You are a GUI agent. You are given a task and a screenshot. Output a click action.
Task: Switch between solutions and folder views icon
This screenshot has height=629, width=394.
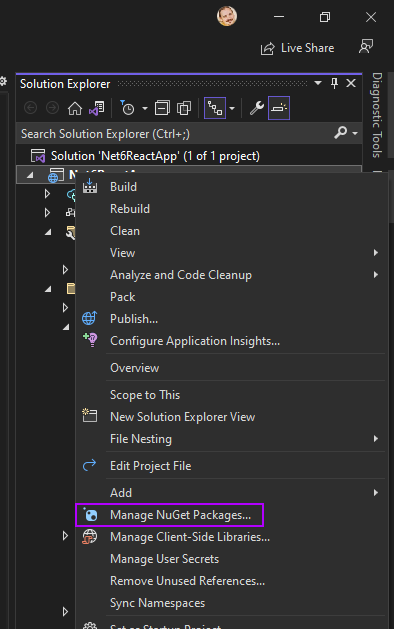pyautogui.click(x=97, y=108)
